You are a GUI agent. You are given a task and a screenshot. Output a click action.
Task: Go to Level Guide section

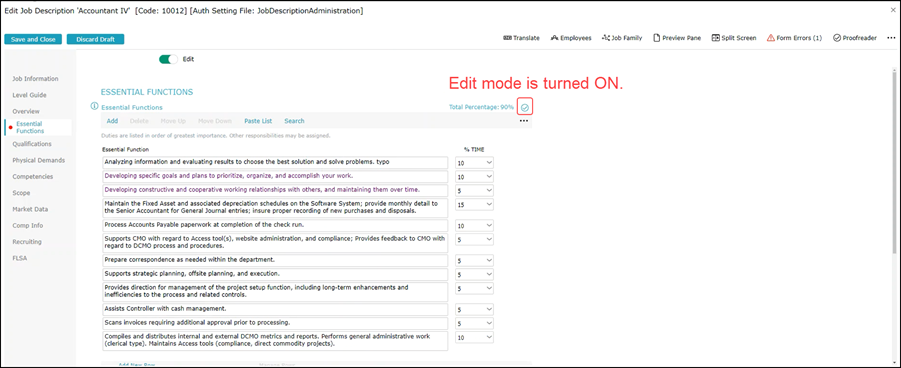29,95
